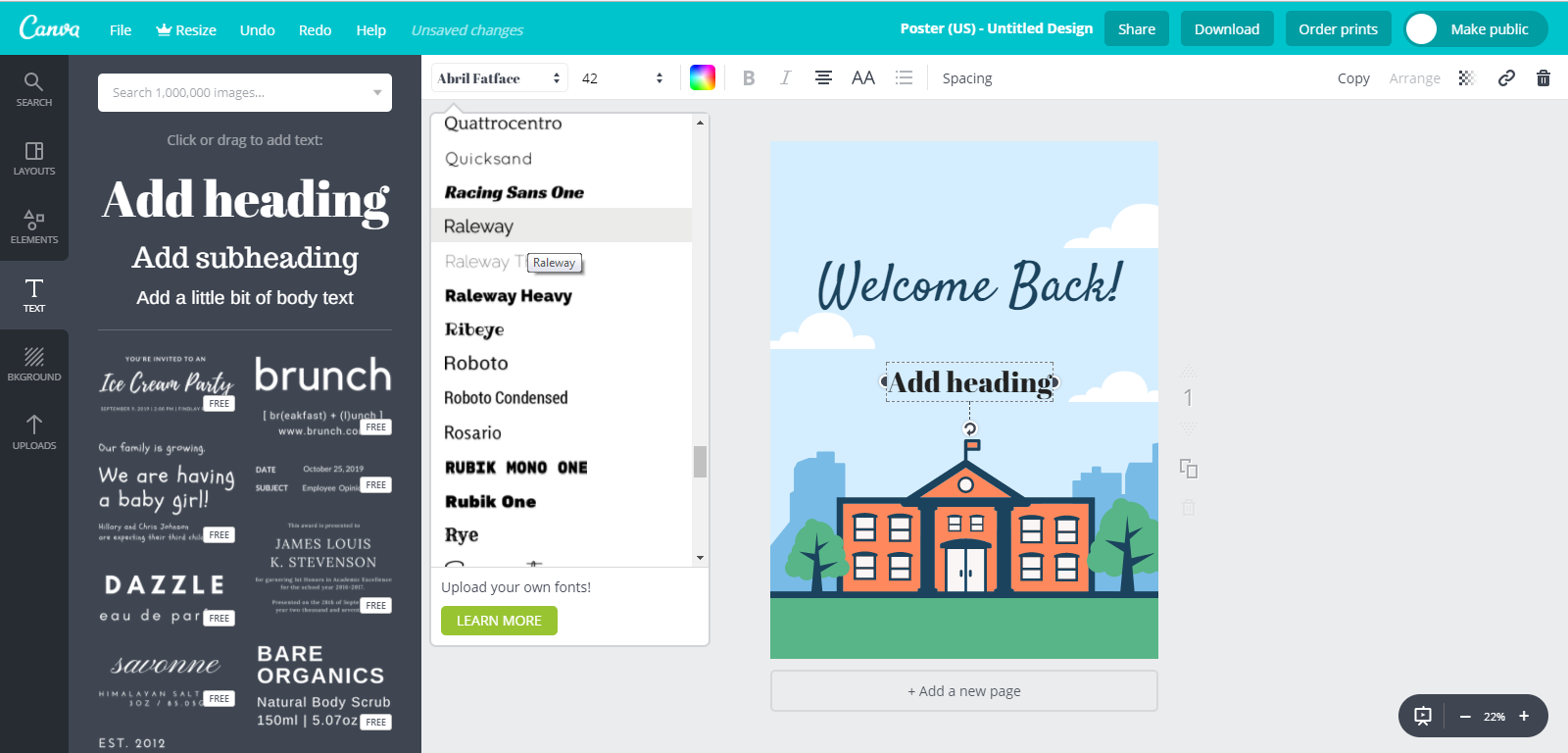Select the Quattrocentro font

(562, 125)
